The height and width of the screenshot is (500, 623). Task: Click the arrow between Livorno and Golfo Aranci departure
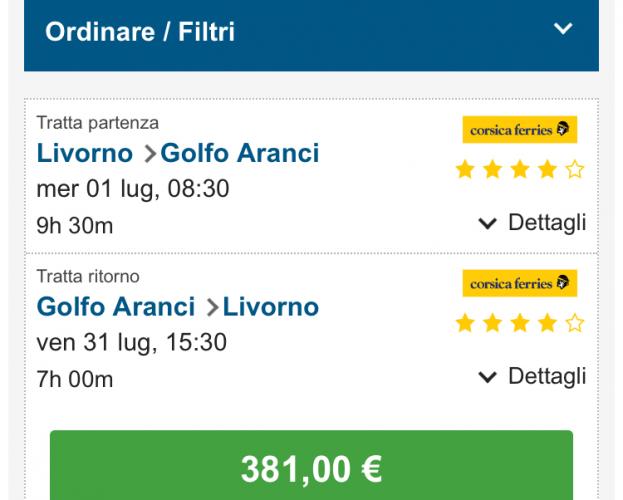coord(148,154)
